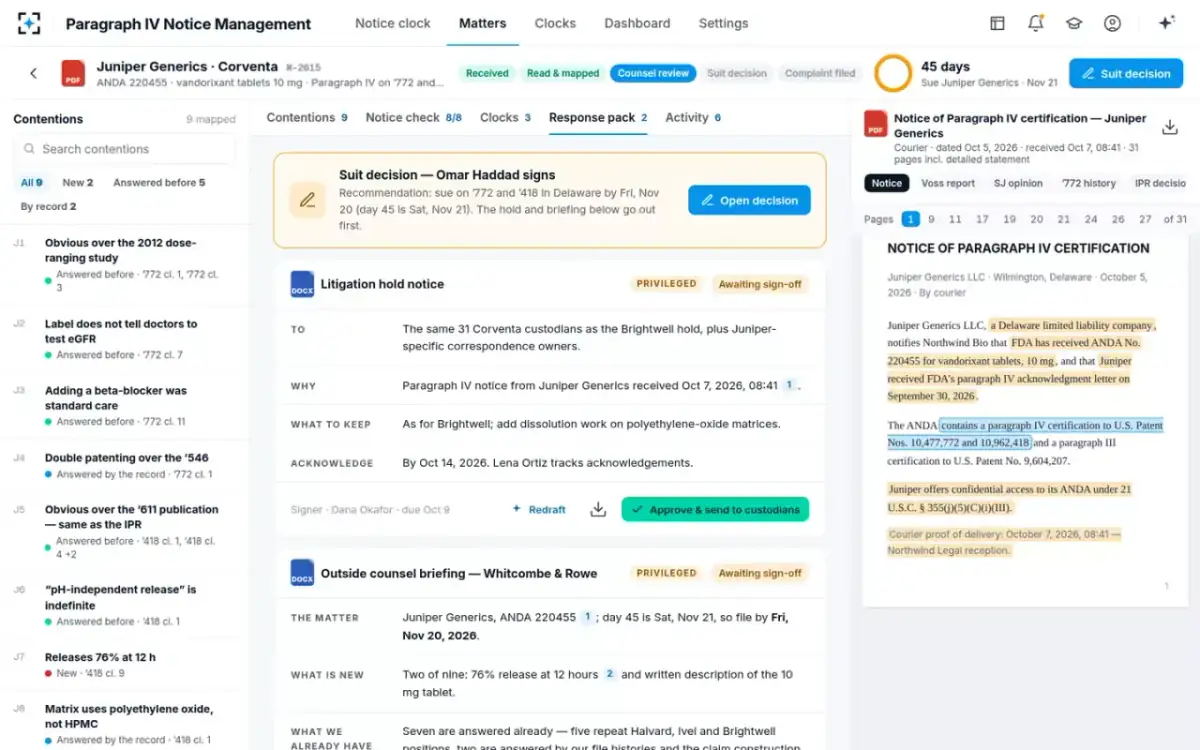The height and width of the screenshot is (750, 1200).
Task: Open the graduation cap help icon
Action: click(x=1073, y=23)
